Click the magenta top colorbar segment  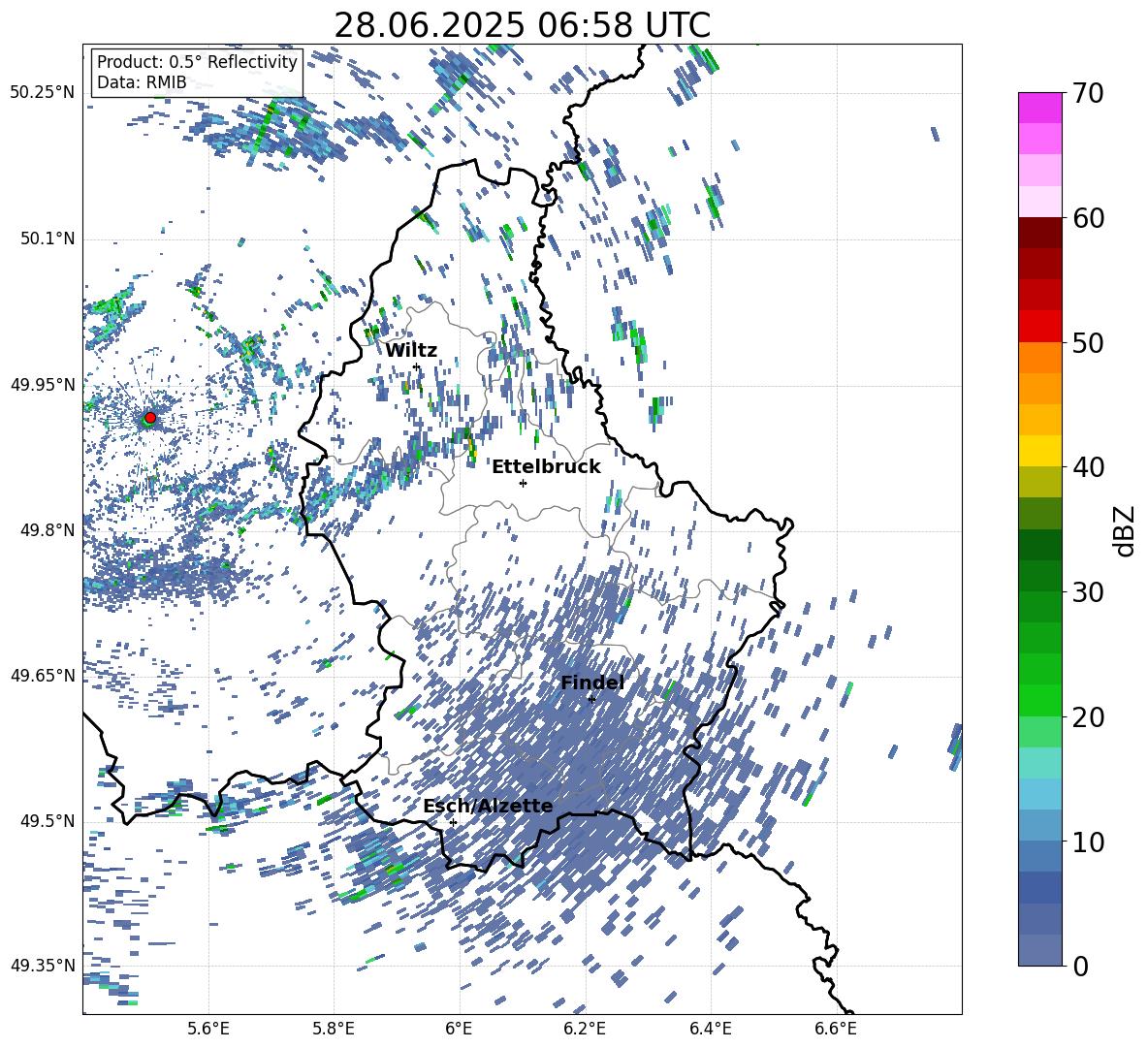coord(1039,108)
